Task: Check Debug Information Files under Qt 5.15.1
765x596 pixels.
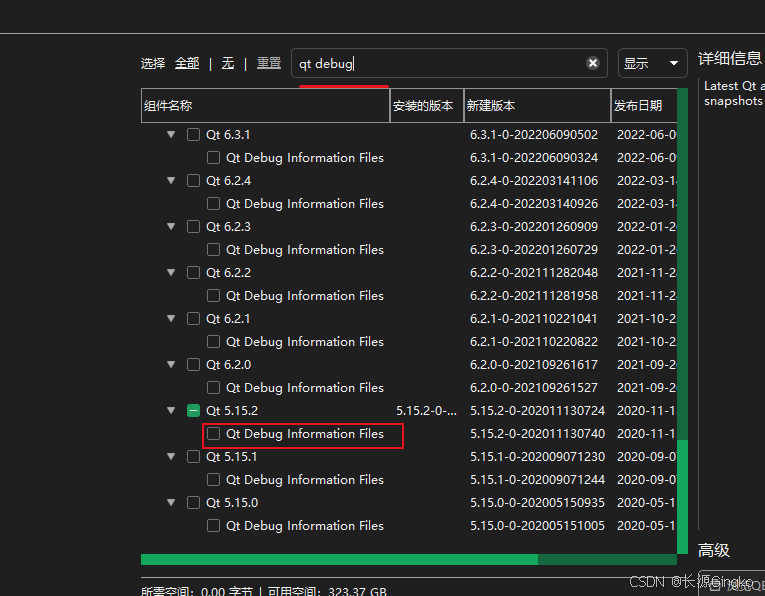Action: coord(213,479)
